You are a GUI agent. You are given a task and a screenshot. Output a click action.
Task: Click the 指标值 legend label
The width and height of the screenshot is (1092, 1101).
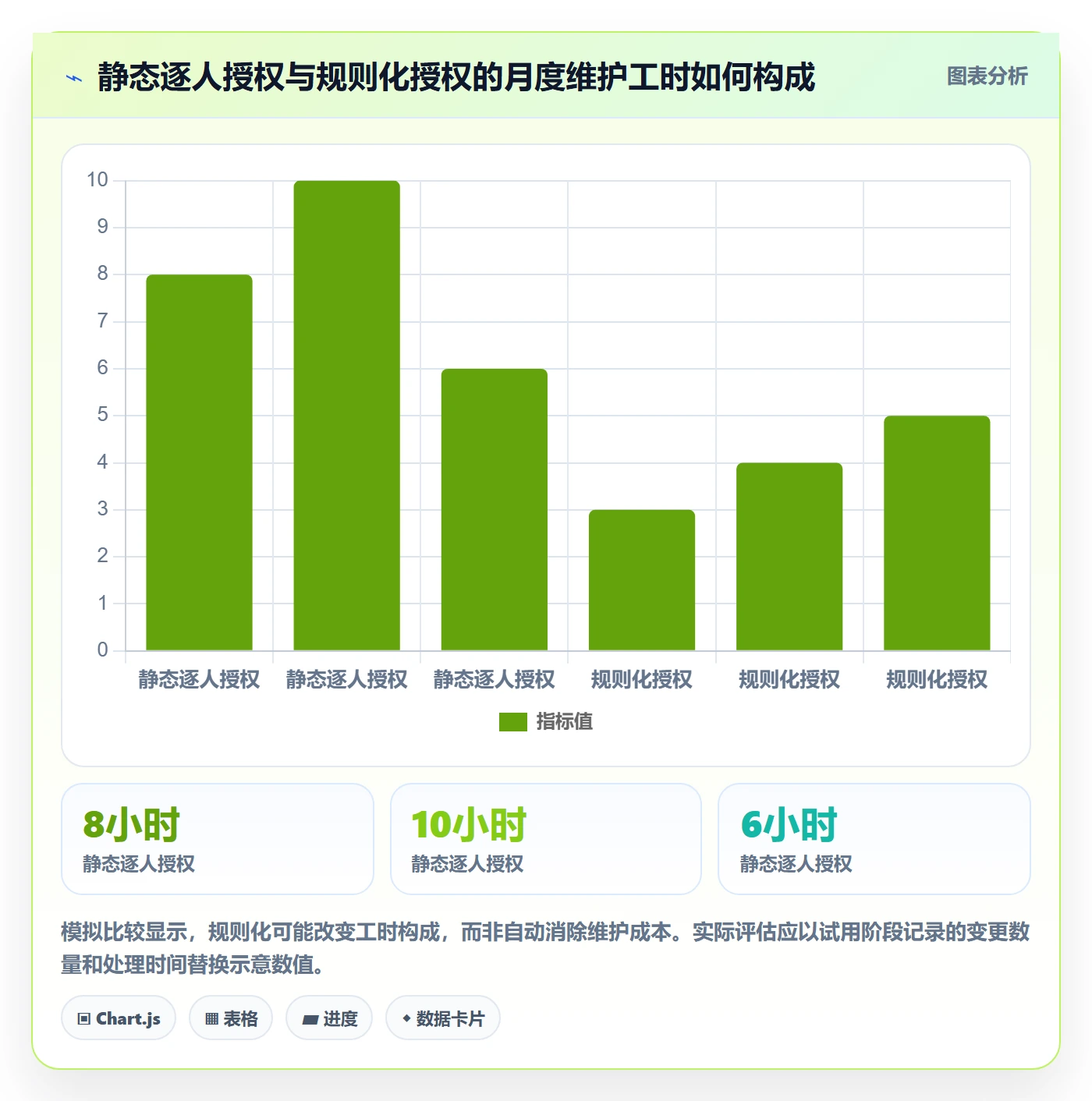(564, 722)
